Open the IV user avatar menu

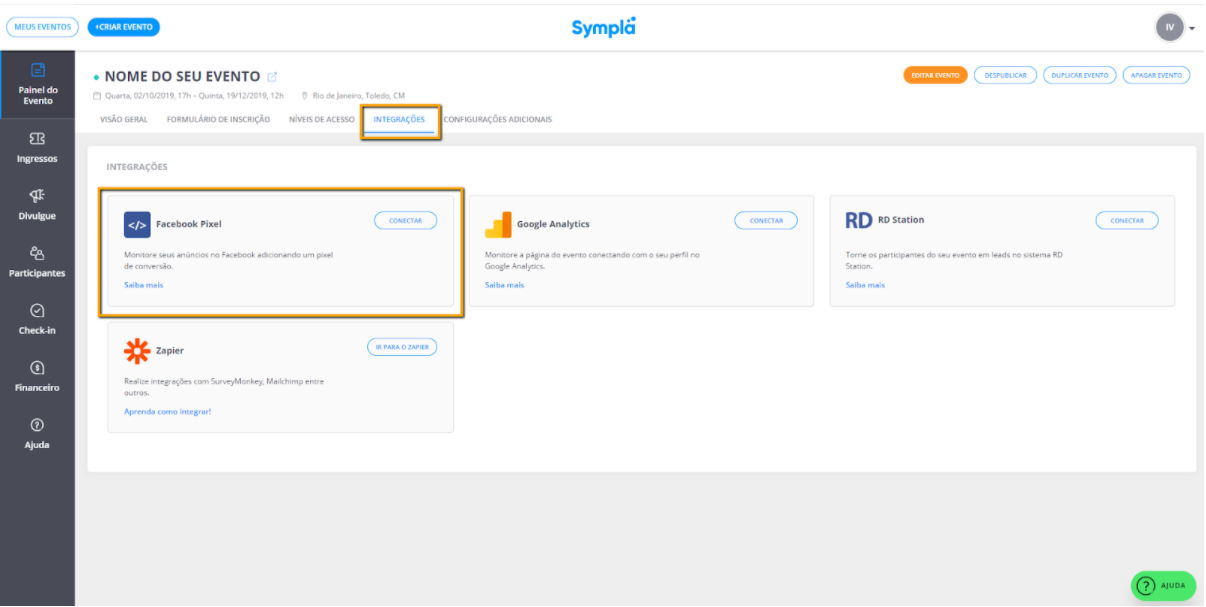[x=1169, y=27]
